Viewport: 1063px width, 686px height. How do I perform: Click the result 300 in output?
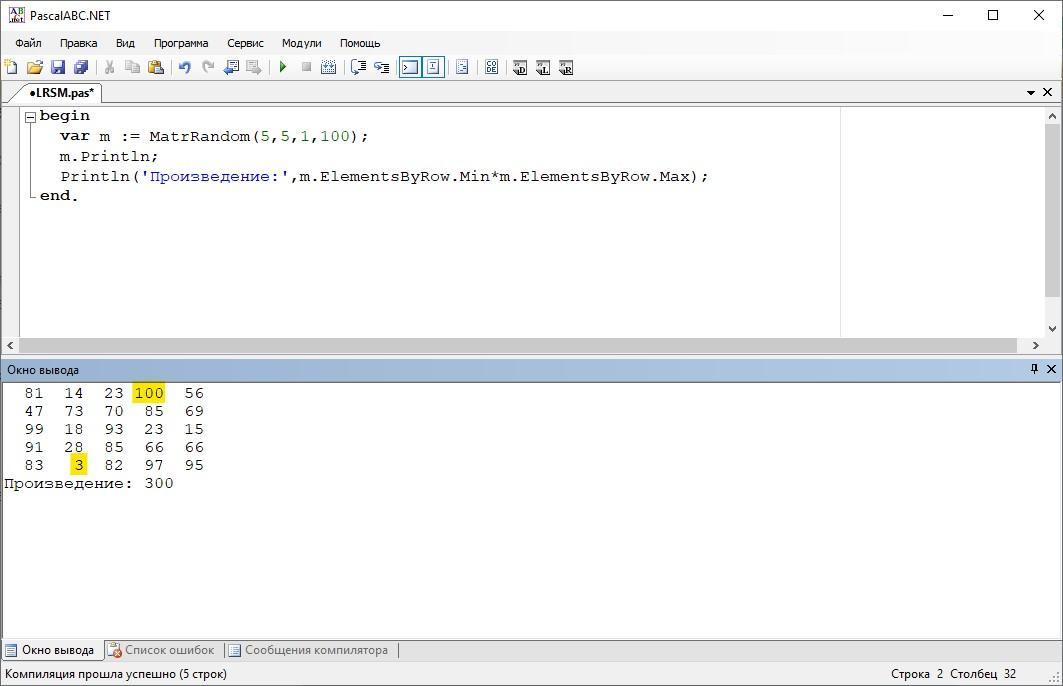(x=159, y=483)
